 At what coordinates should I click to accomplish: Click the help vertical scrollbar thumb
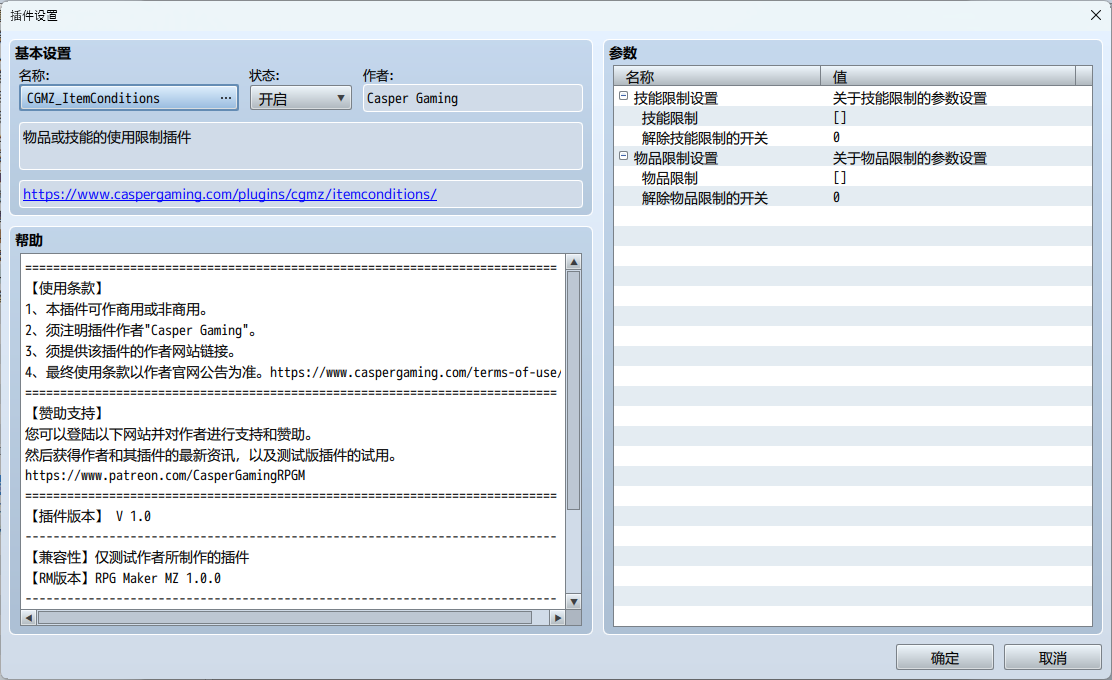coord(574,391)
